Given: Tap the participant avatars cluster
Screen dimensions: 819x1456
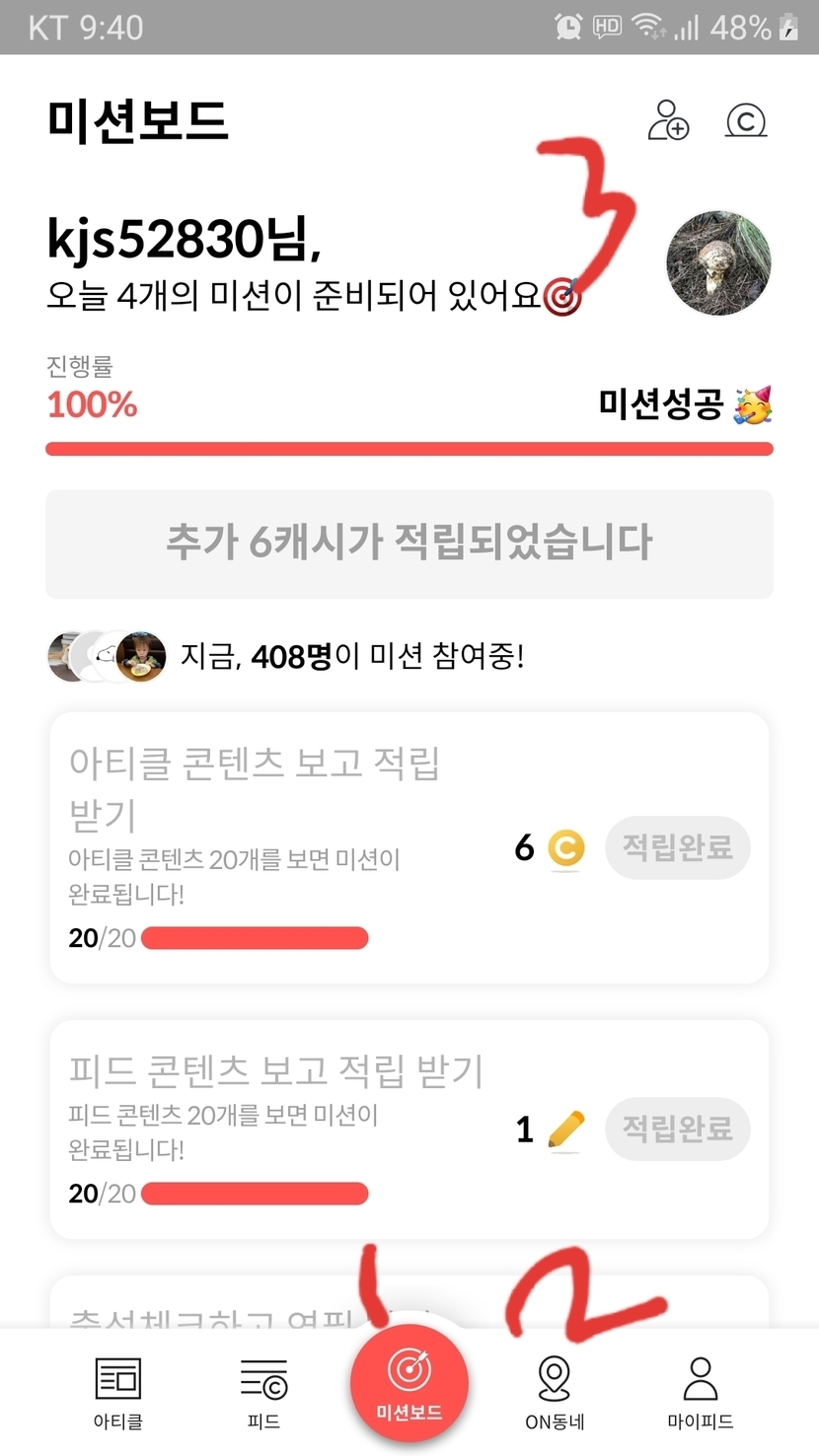Looking at the screenshot, I should [107, 656].
